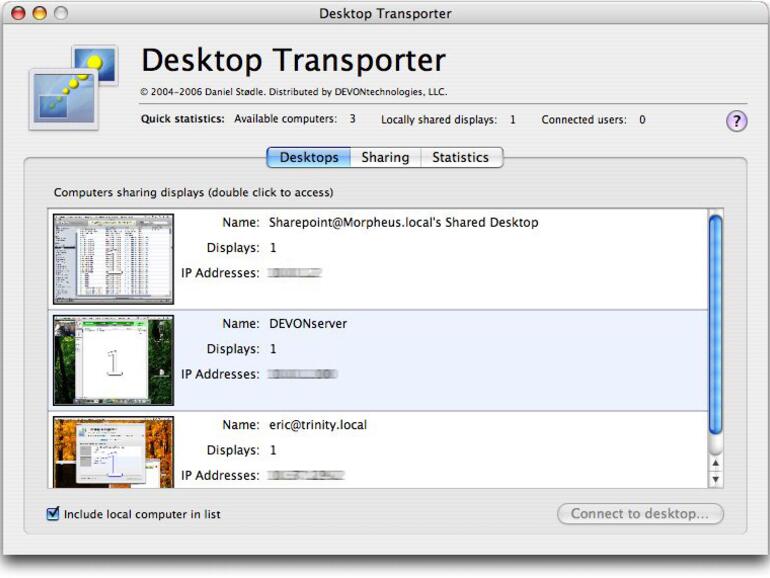Select the DEVONserver desktop thumbnail

(113, 360)
